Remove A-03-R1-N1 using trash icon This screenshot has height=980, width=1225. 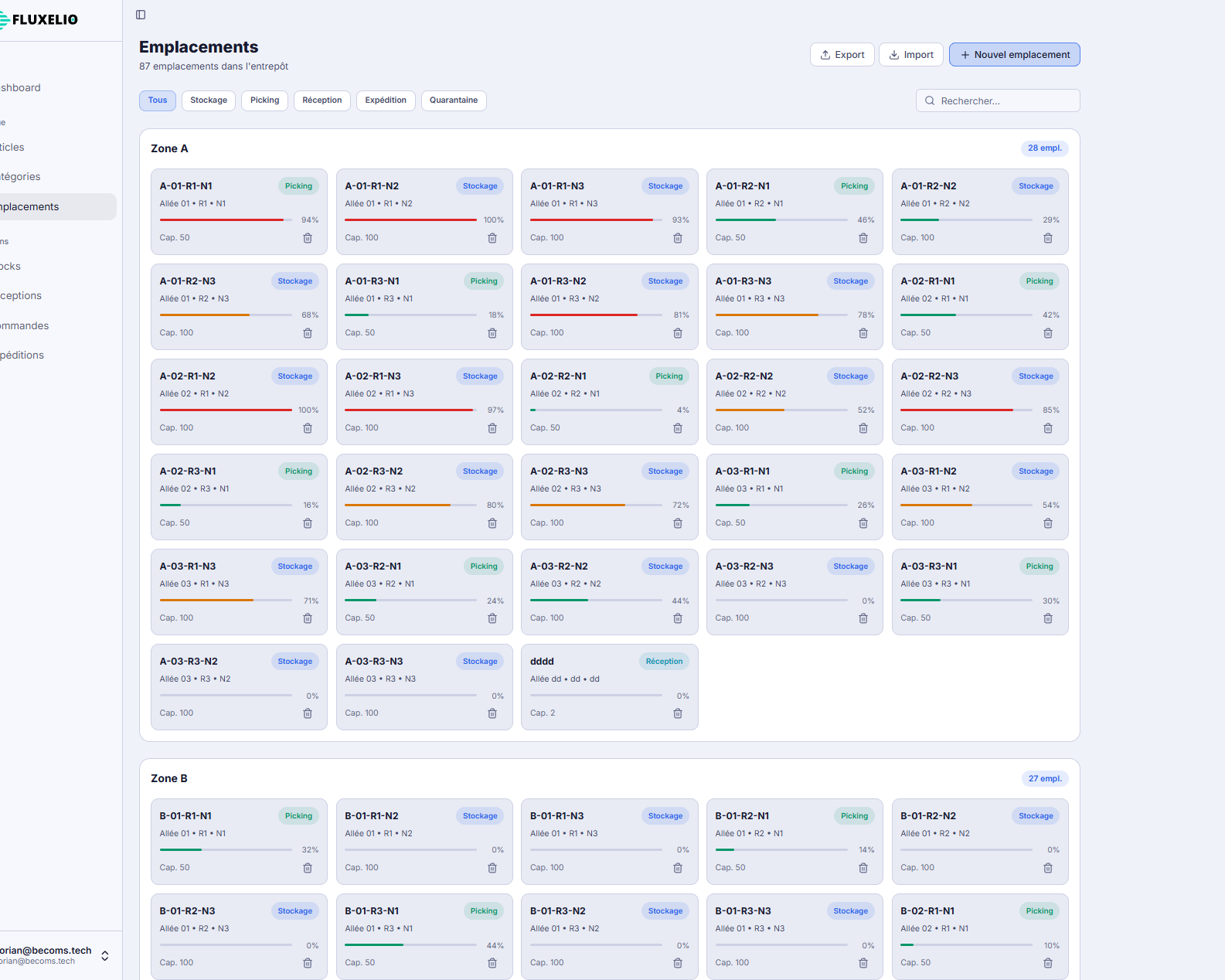pyautogui.click(x=863, y=523)
